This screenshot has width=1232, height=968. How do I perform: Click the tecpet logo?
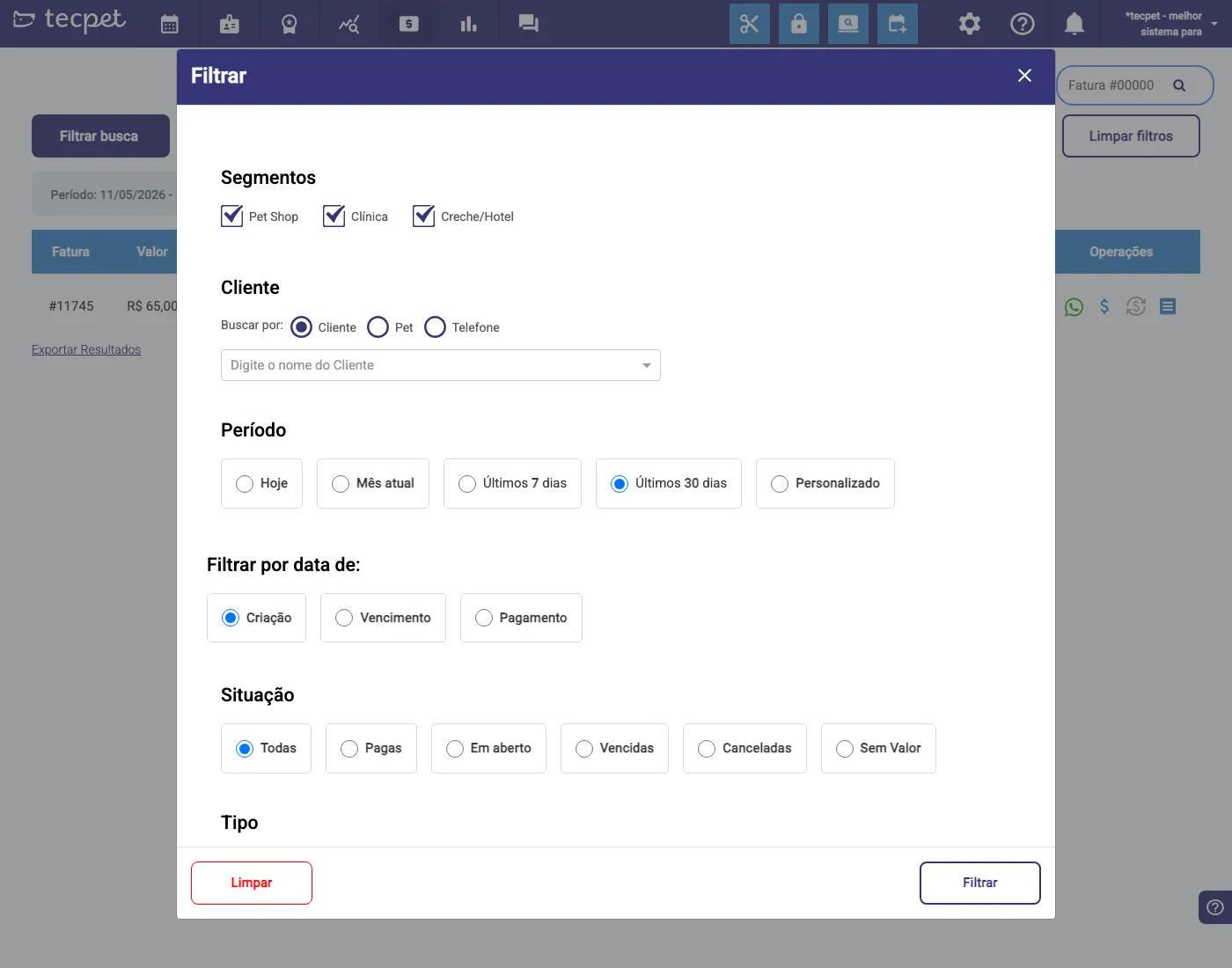coord(70,19)
